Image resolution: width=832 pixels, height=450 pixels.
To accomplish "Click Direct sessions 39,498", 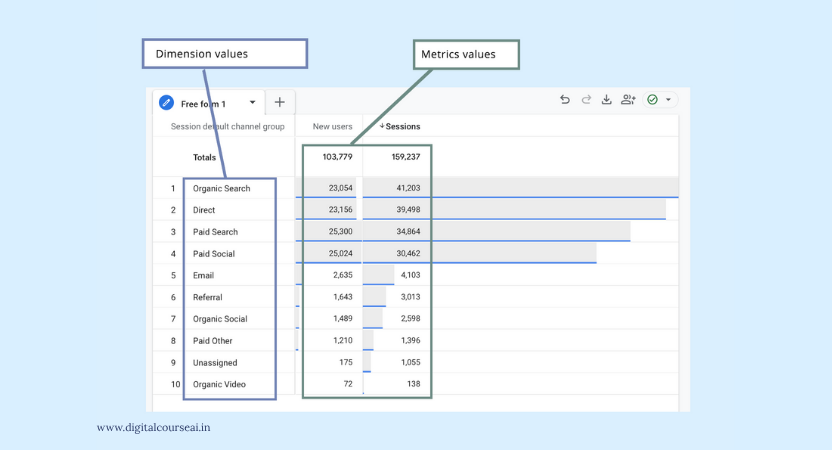I will pos(408,210).
